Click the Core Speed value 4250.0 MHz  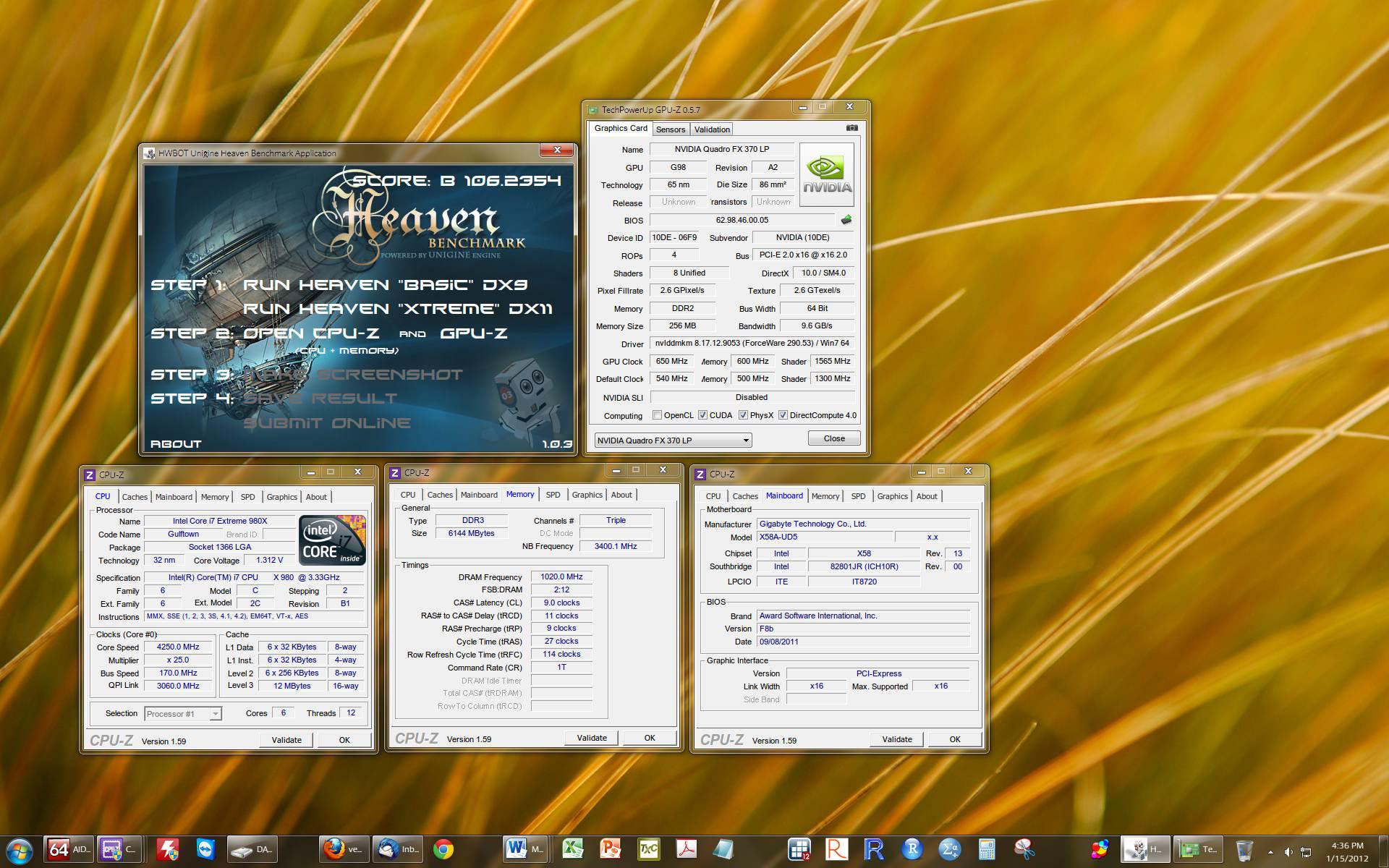tap(179, 647)
